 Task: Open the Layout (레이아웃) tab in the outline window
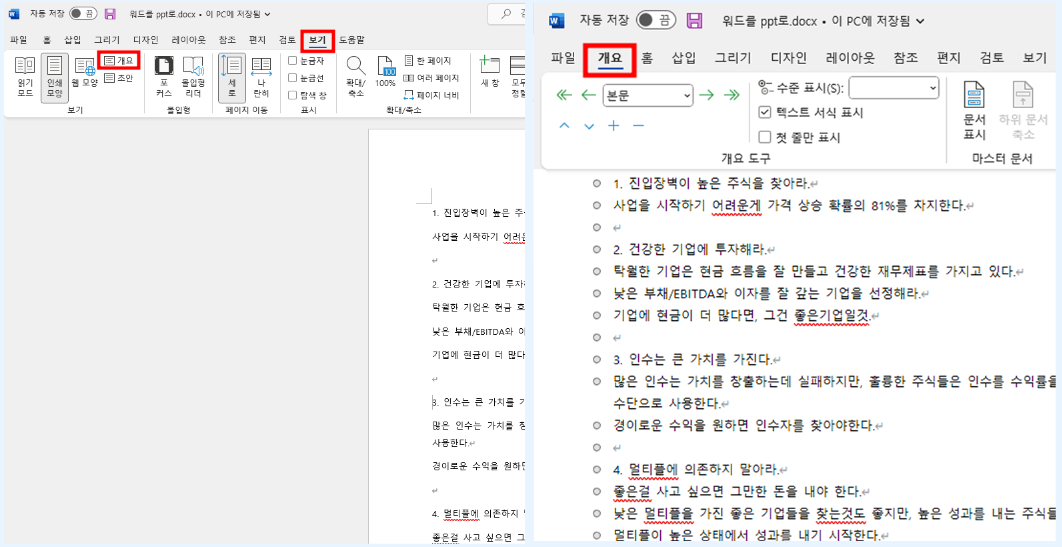tap(850, 58)
